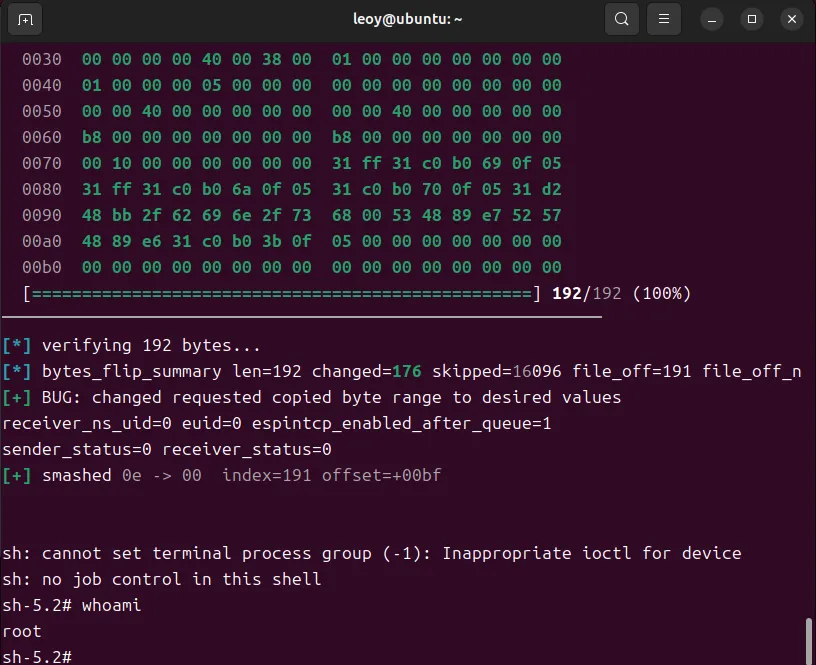This screenshot has height=665, width=816.
Task: Click the '(100%)' progress text
Action: [x=661, y=293]
